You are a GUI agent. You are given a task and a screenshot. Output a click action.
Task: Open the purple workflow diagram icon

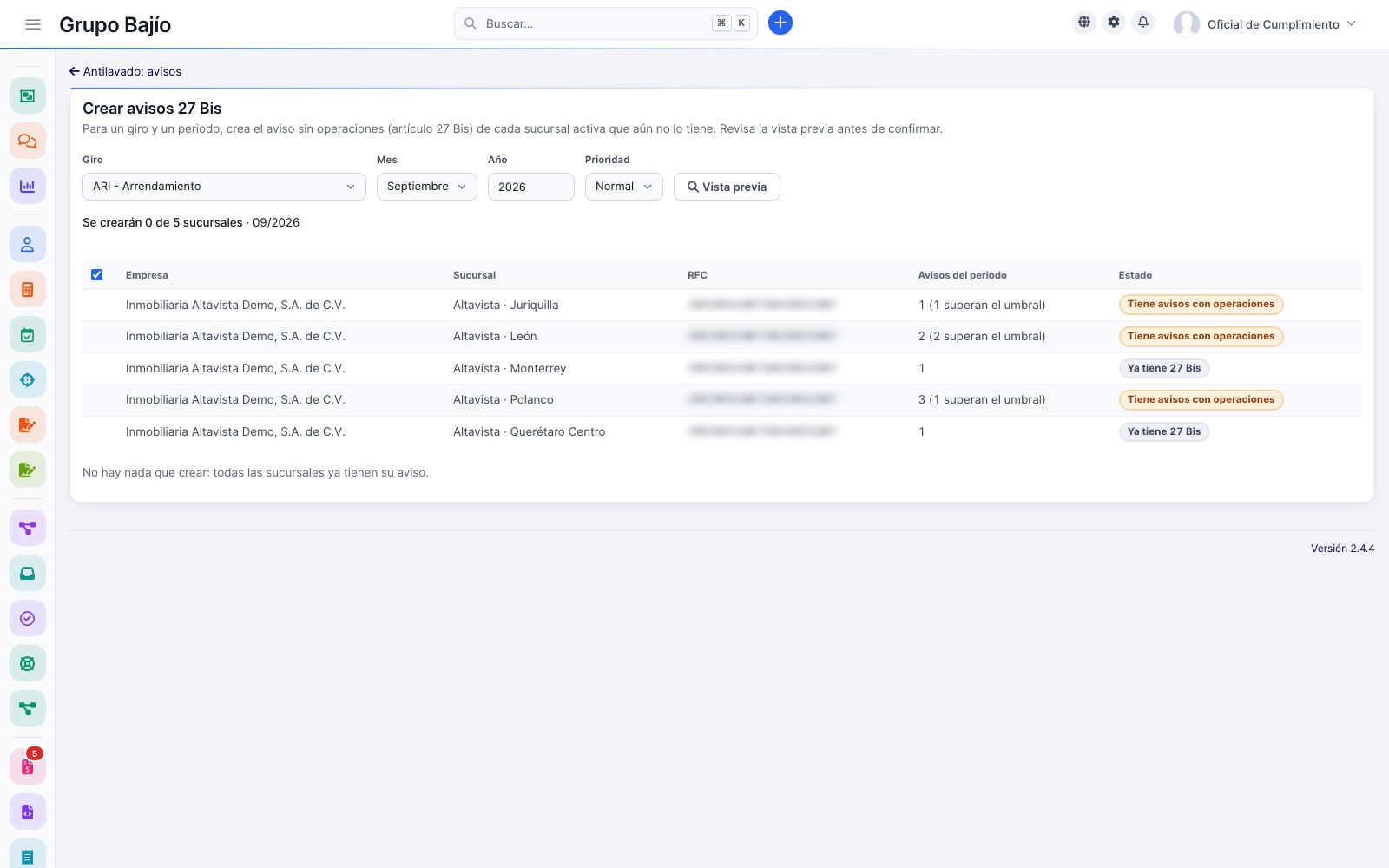[x=28, y=528]
